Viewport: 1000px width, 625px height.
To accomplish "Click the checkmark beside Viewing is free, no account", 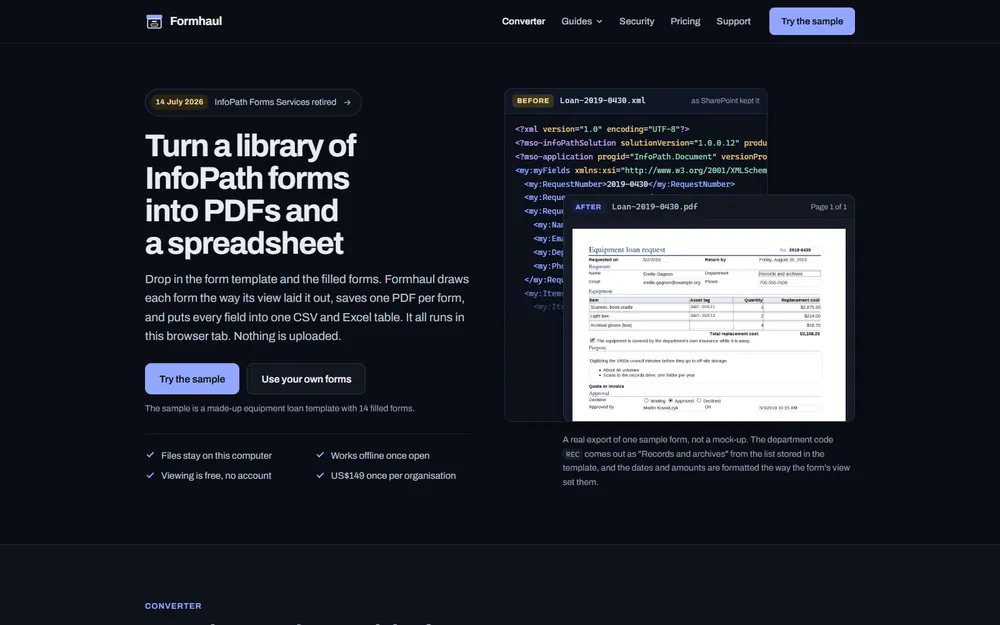I will coord(151,475).
